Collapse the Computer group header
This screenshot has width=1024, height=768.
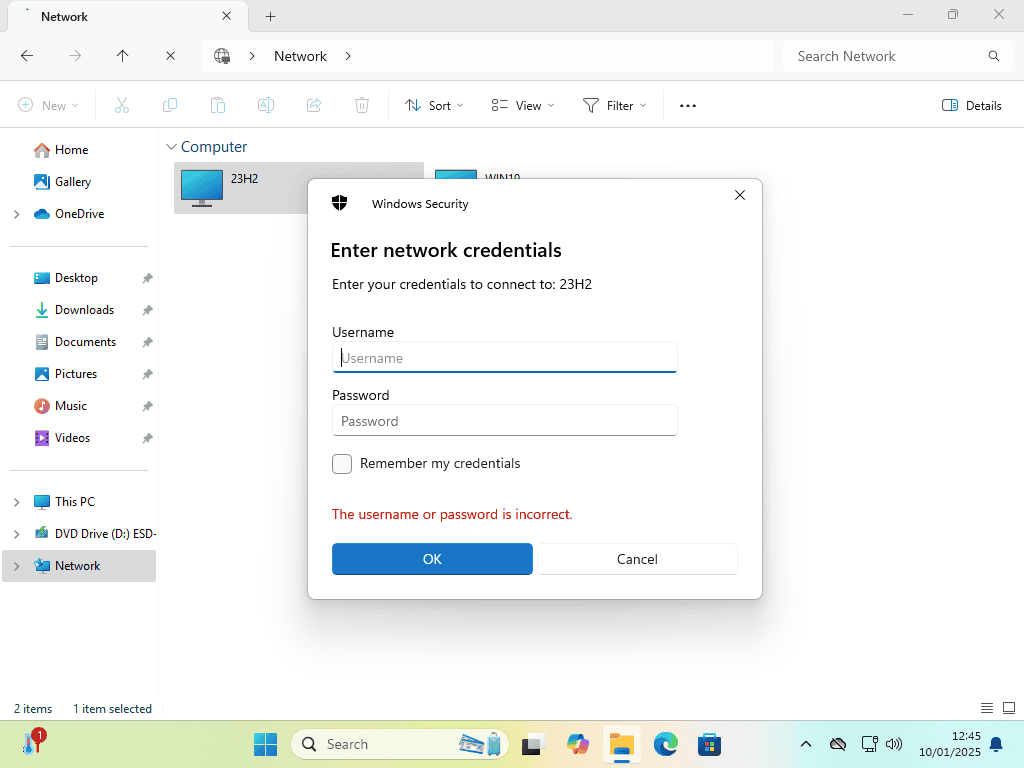click(x=172, y=147)
